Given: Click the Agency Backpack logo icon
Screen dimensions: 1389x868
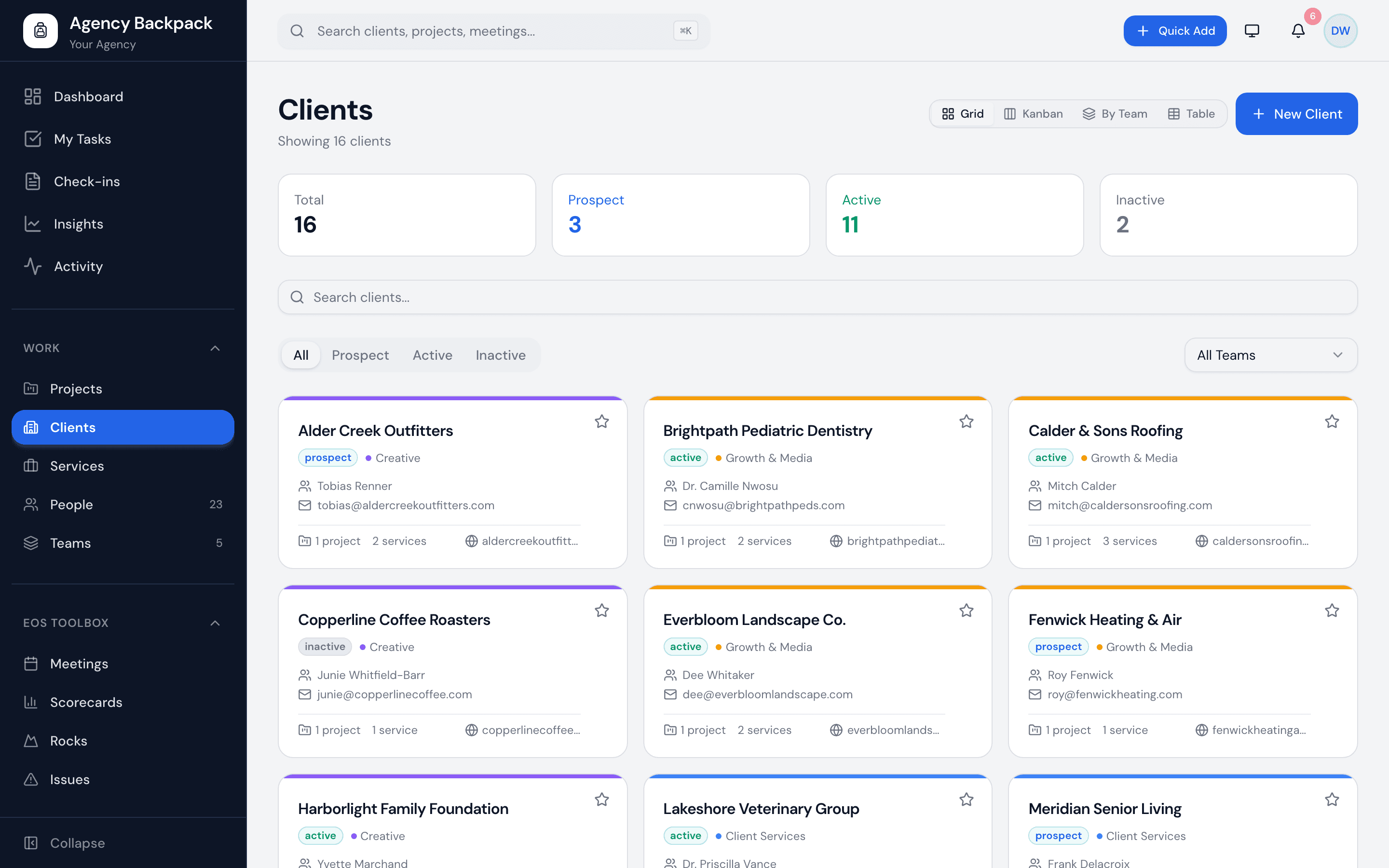Looking at the screenshot, I should [40, 30].
